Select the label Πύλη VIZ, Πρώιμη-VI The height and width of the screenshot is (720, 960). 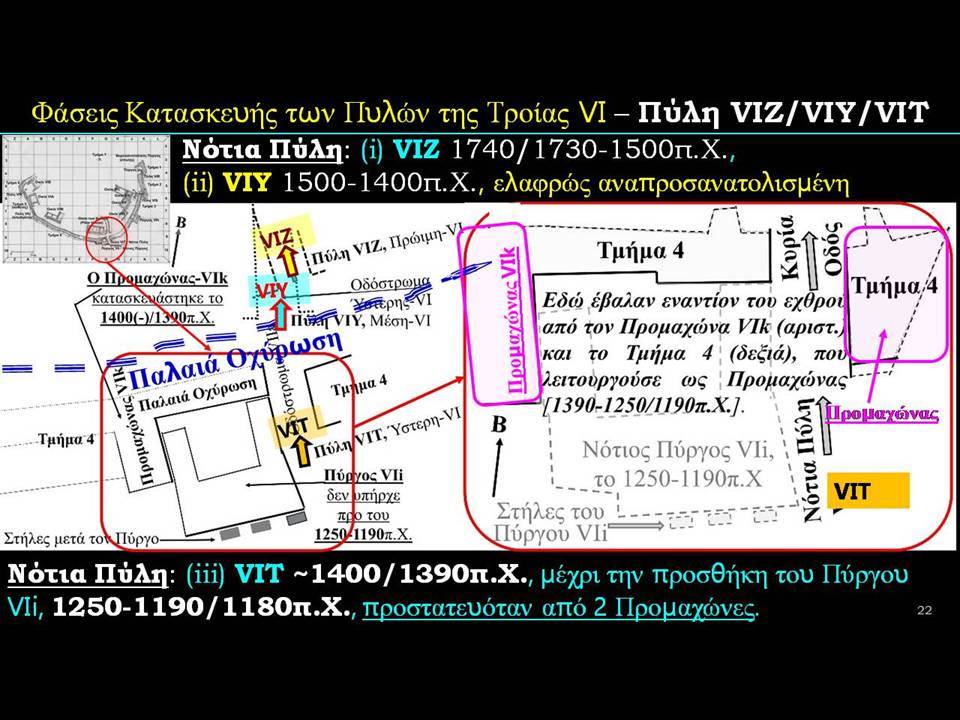(386, 246)
